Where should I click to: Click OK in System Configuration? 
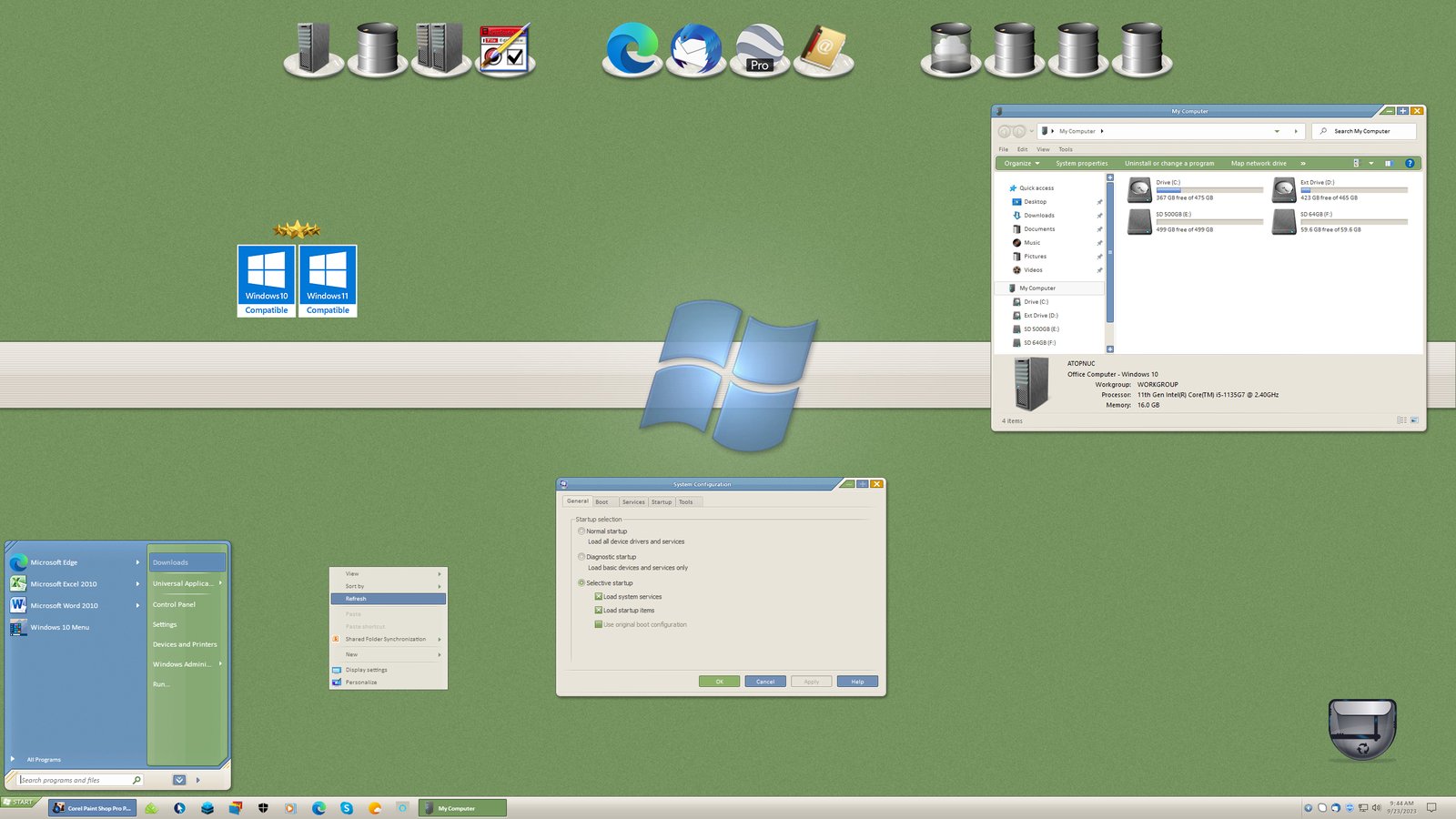[x=719, y=681]
